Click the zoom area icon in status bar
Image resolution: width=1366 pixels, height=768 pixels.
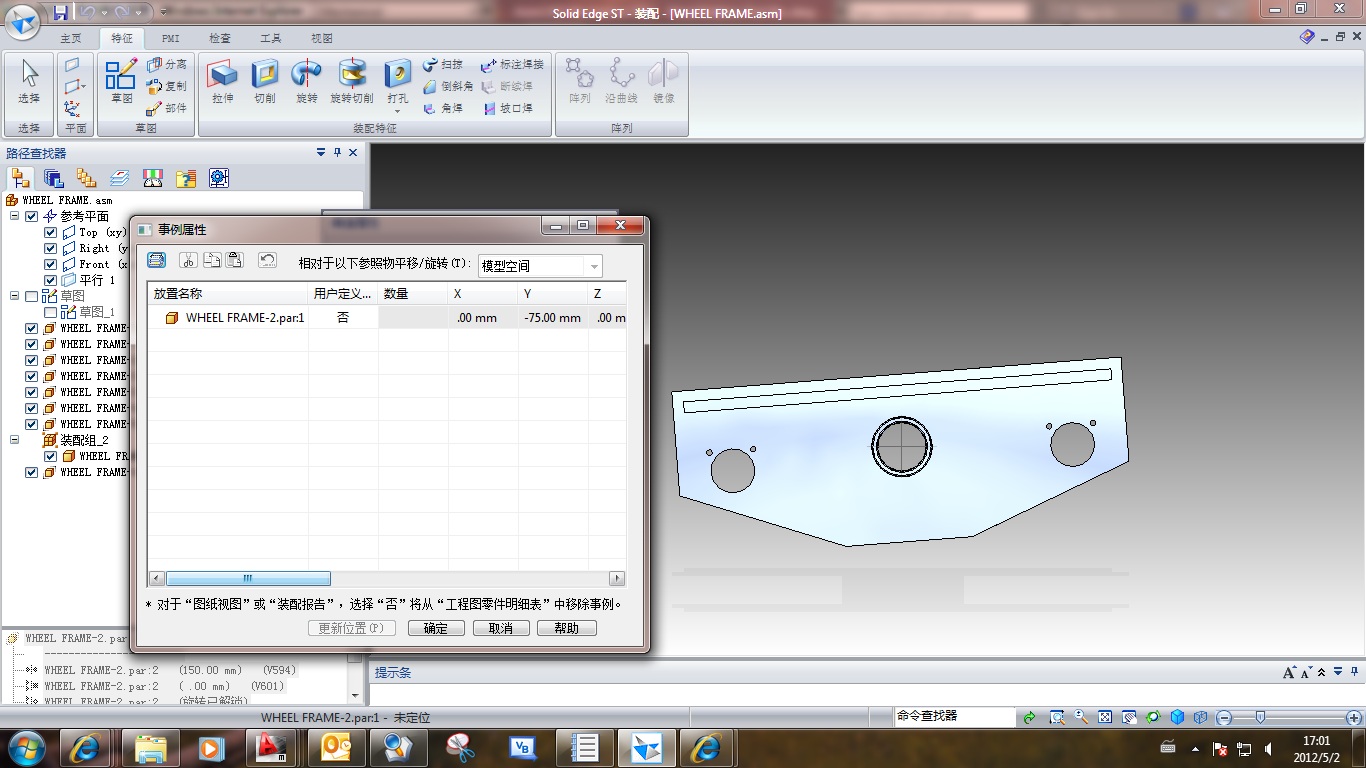(x=1057, y=717)
